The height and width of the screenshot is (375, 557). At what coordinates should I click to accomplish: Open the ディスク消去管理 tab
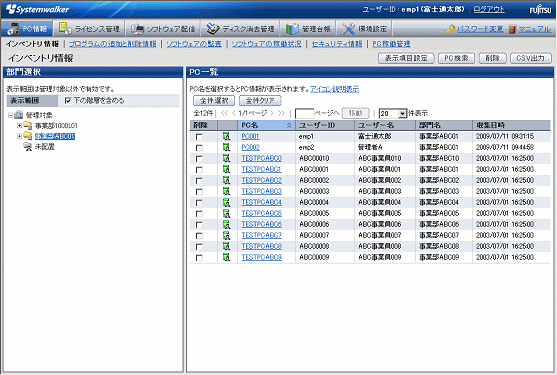pyautogui.click(x=240, y=29)
